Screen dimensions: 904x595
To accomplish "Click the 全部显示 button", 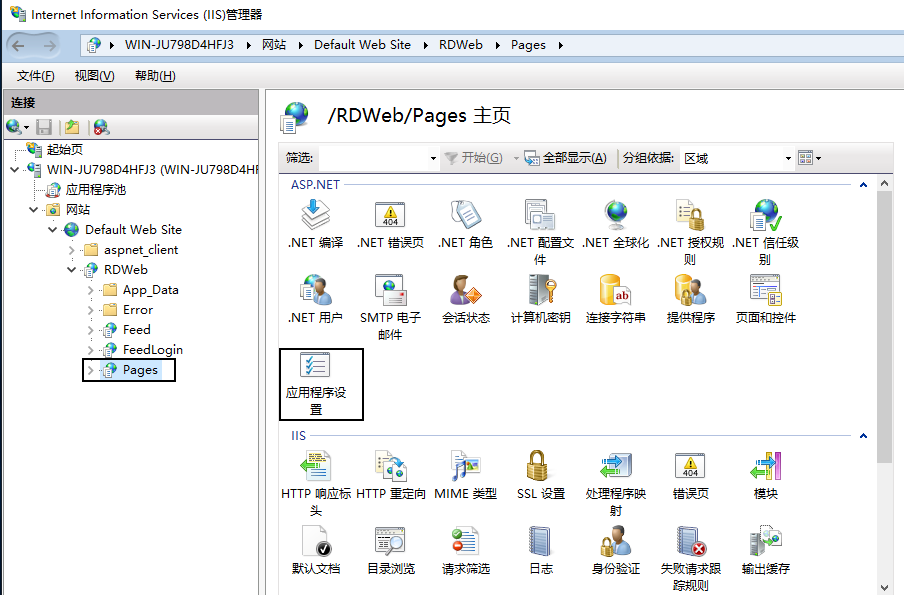I will click(x=566, y=158).
